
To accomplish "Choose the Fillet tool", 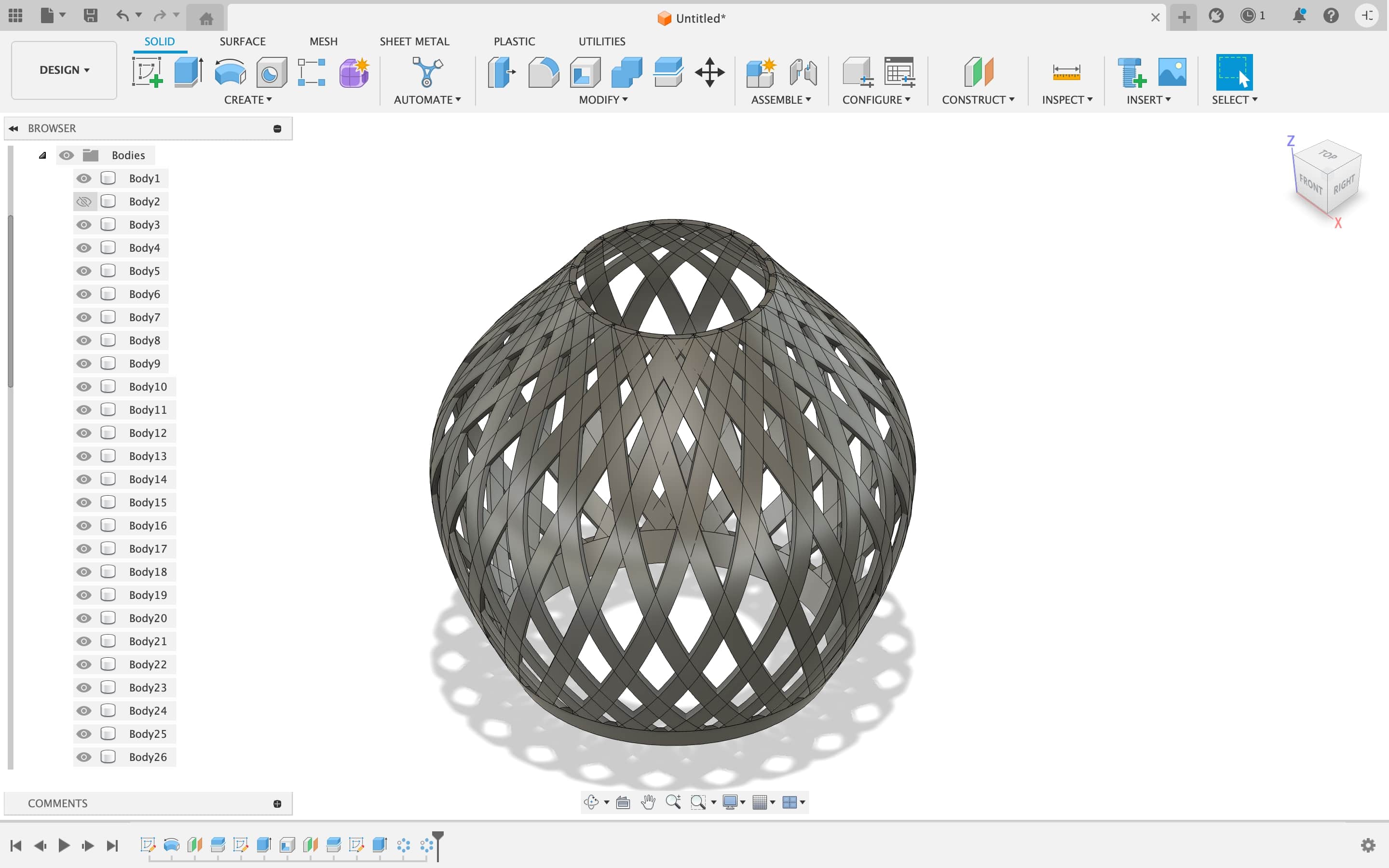I will coord(543,72).
